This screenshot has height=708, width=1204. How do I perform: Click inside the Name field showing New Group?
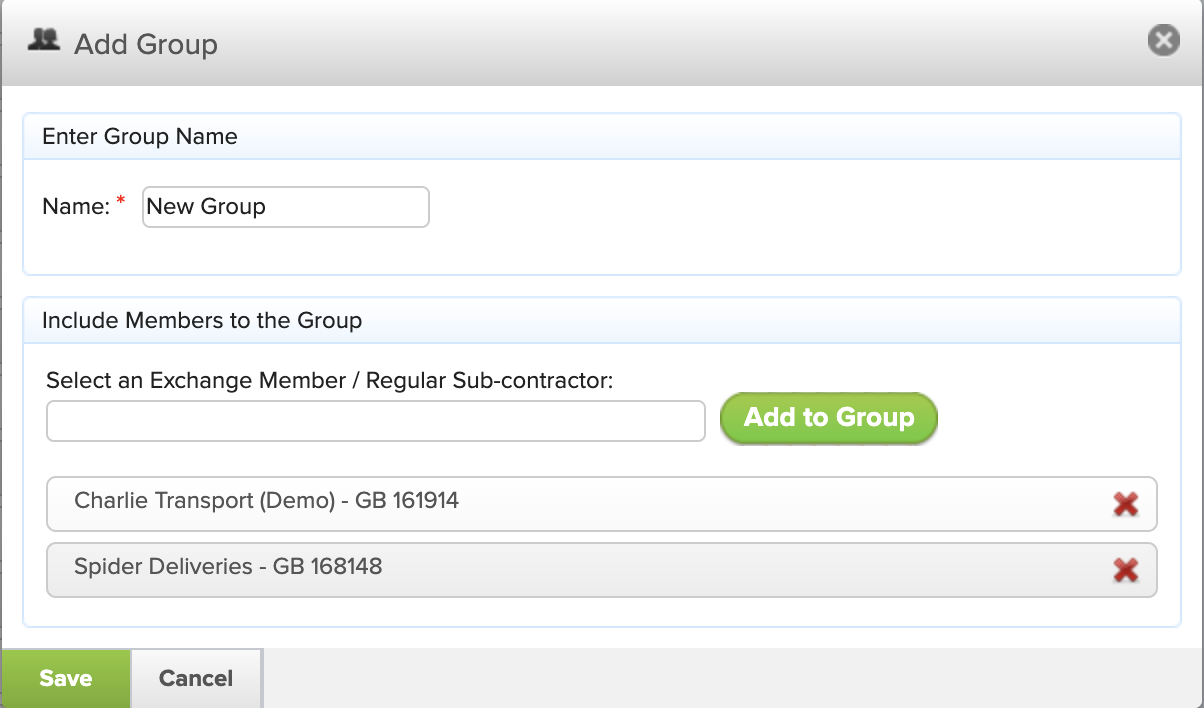point(285,206)
